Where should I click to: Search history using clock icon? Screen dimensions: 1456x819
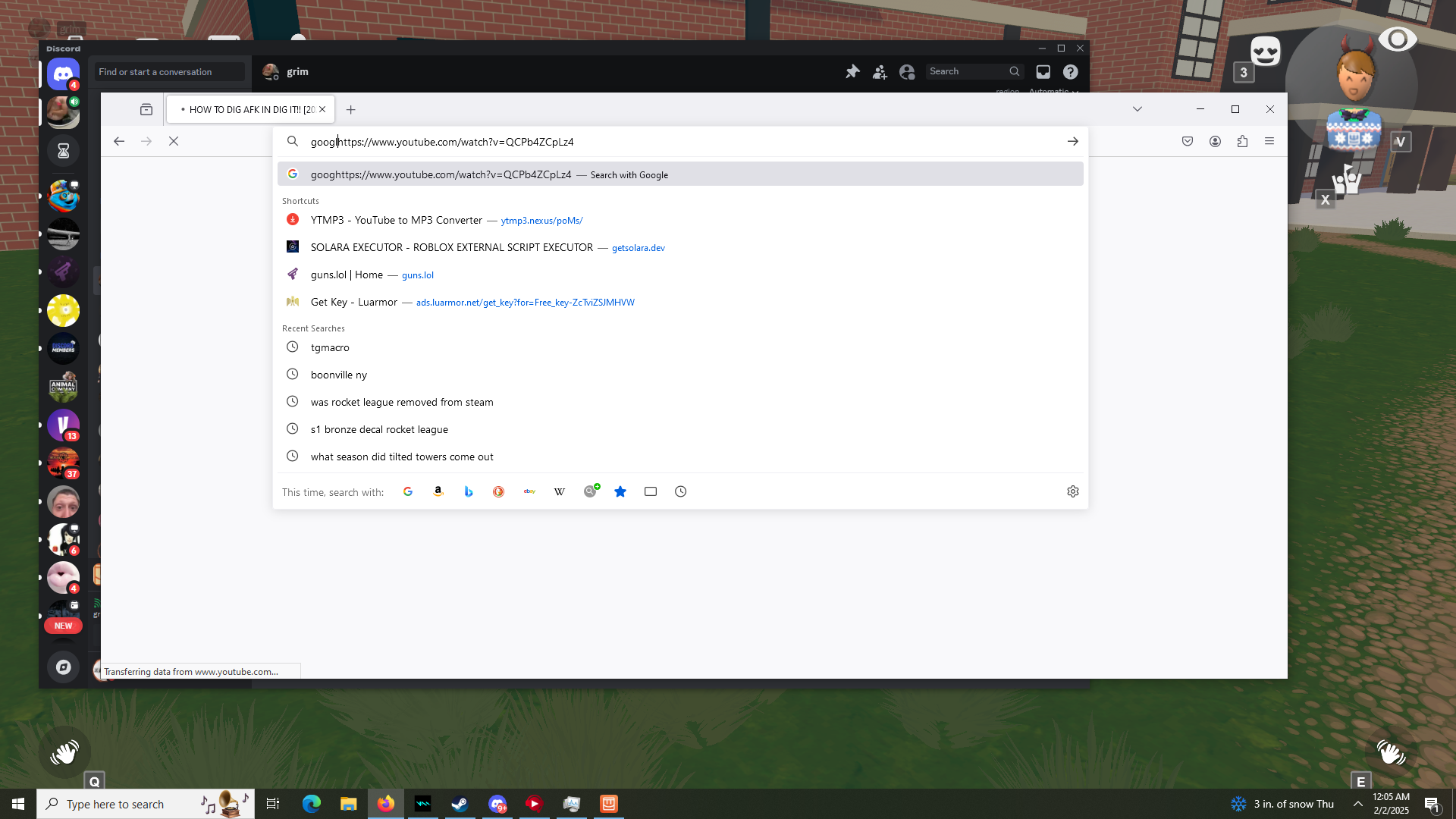click(681, 491)
